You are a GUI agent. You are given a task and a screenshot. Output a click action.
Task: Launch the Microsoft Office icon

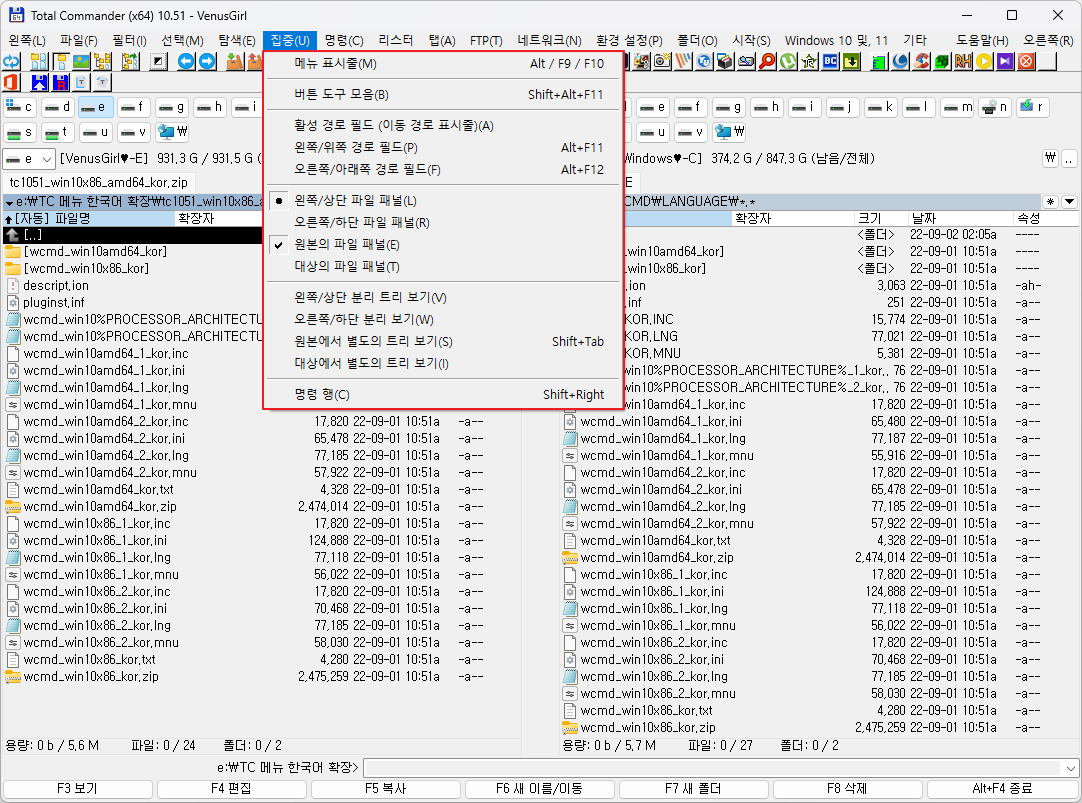[x=12, y=83]
